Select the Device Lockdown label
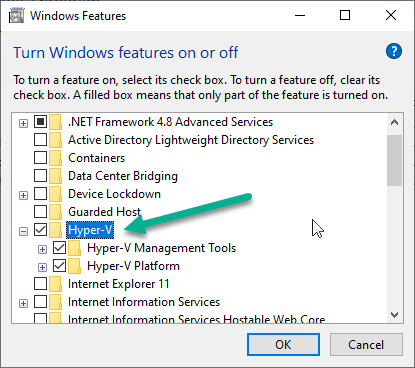 click(x=114, y=194)
